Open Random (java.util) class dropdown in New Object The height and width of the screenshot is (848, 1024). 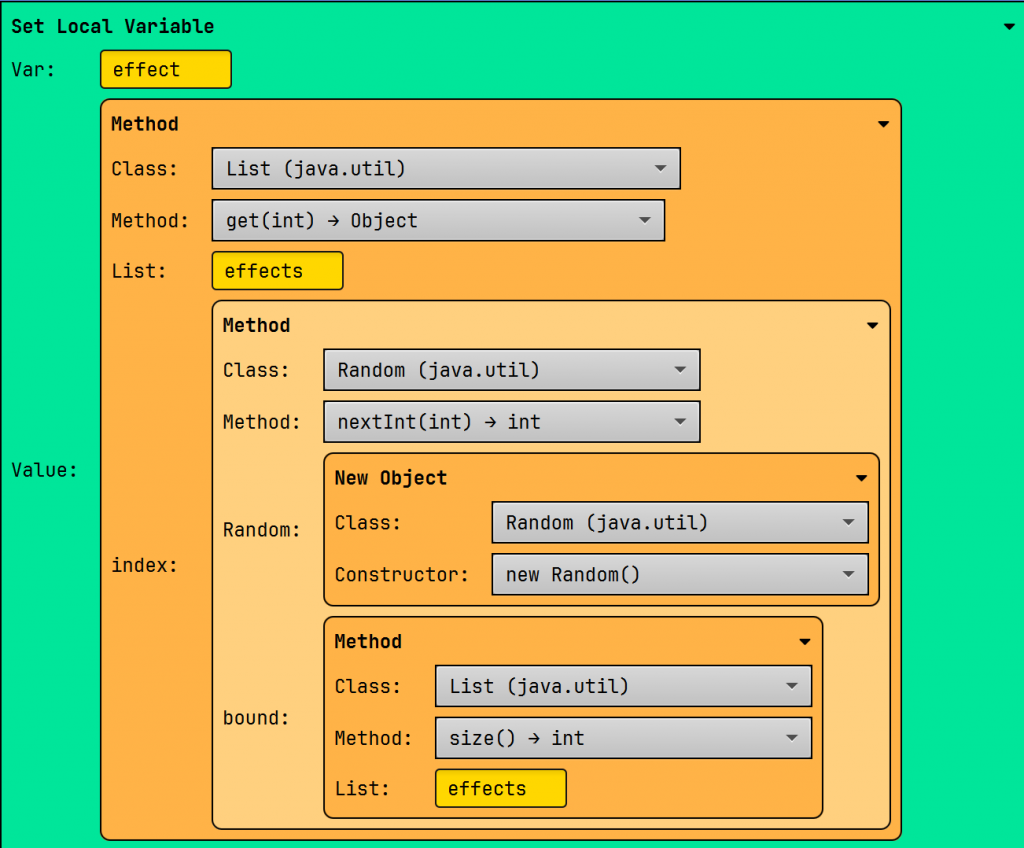click(x=679, y=523)
